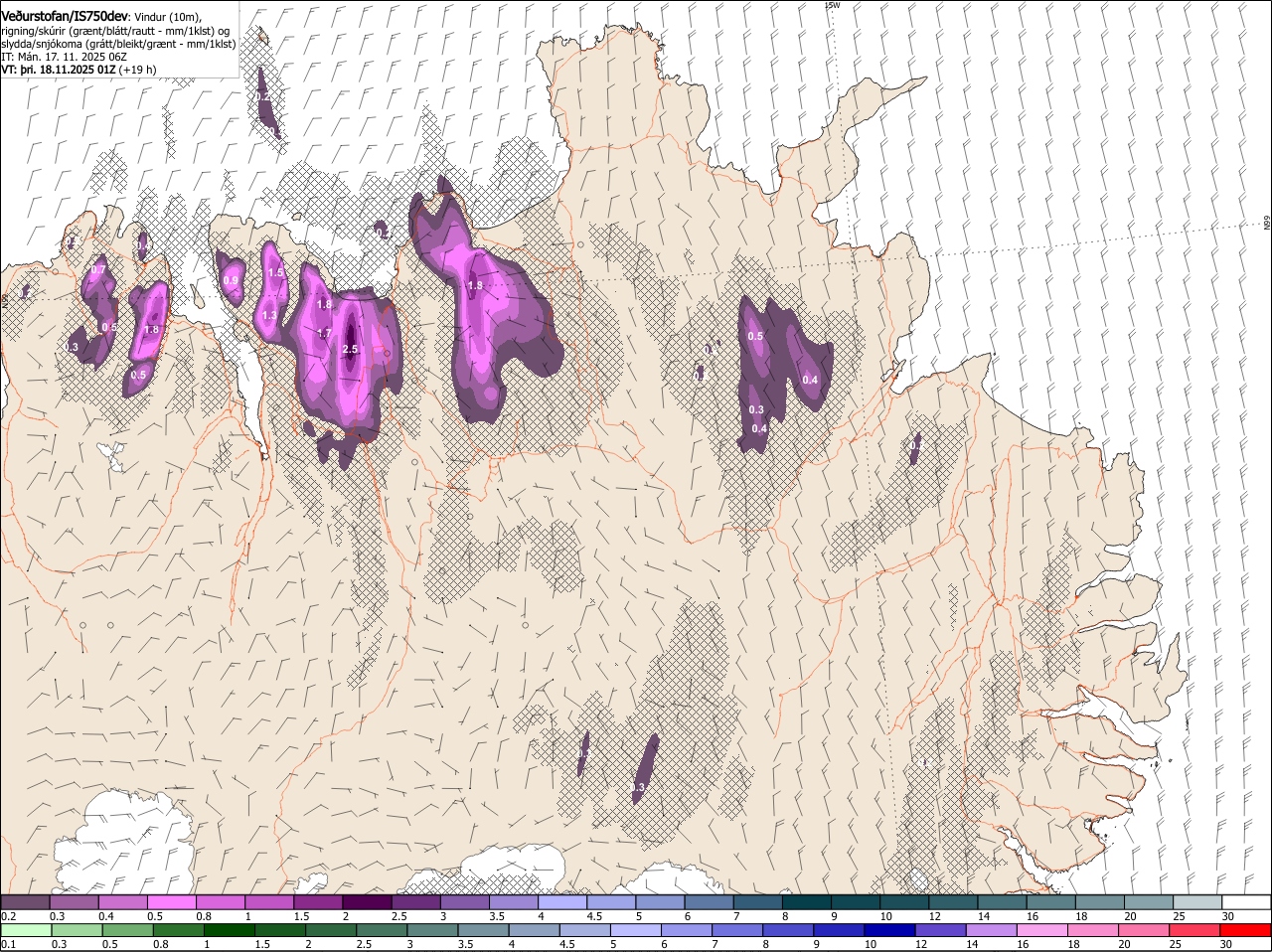The height and width of the screenshot is (952, 1272).
Task: Select pale green 0.1 swatch in lower legend
Action: (x=25, y=930)
